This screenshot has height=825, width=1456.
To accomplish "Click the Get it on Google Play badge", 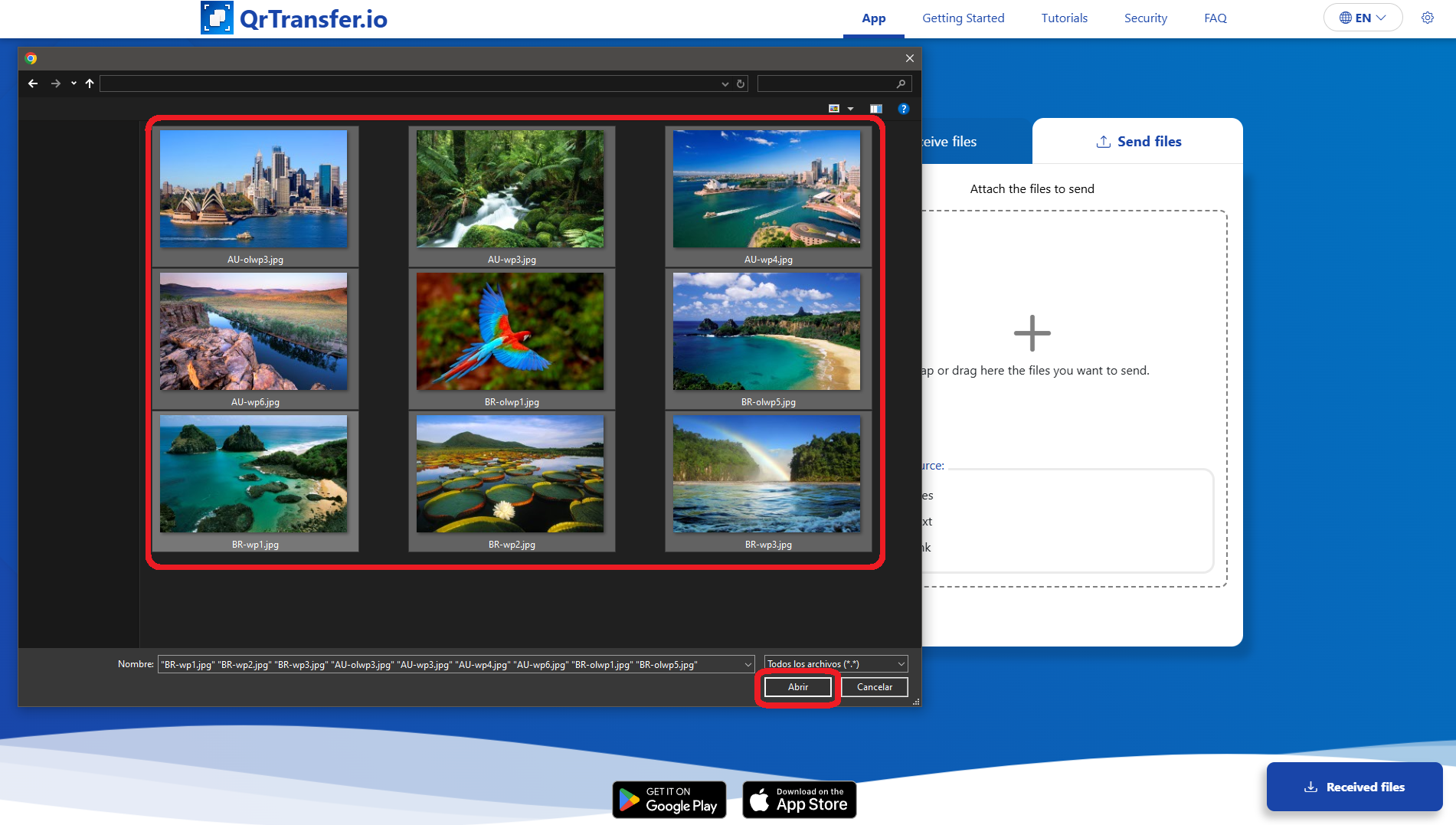I will click(669, 800).
